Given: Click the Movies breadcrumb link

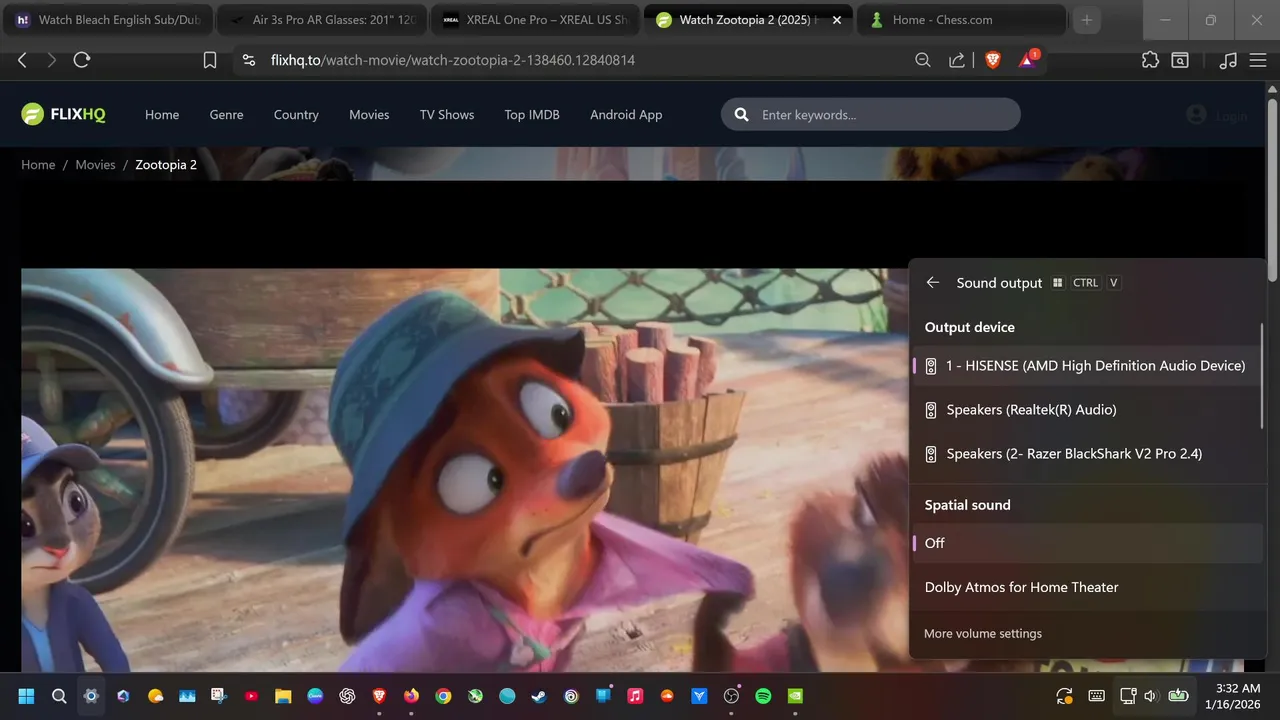Looking at the screenshot, I should [x=95, y=165].
